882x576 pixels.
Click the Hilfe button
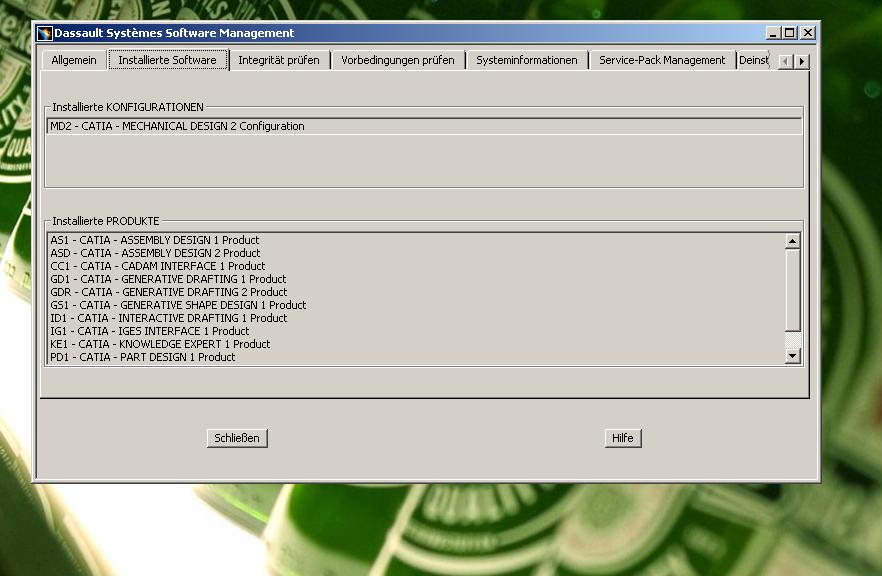coord(623,438)
